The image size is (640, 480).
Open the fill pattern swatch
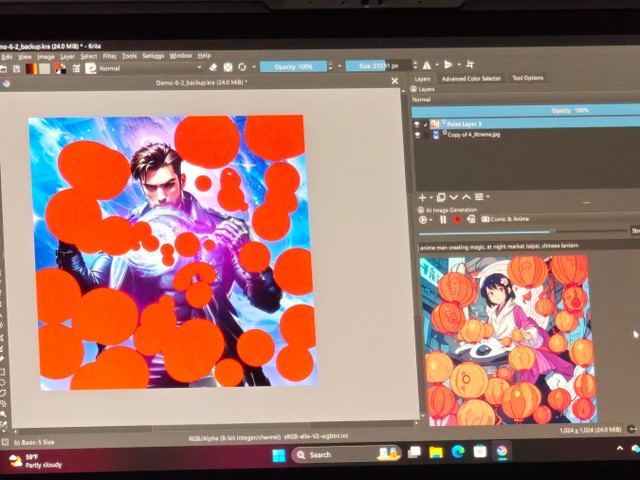coord(44,69)
